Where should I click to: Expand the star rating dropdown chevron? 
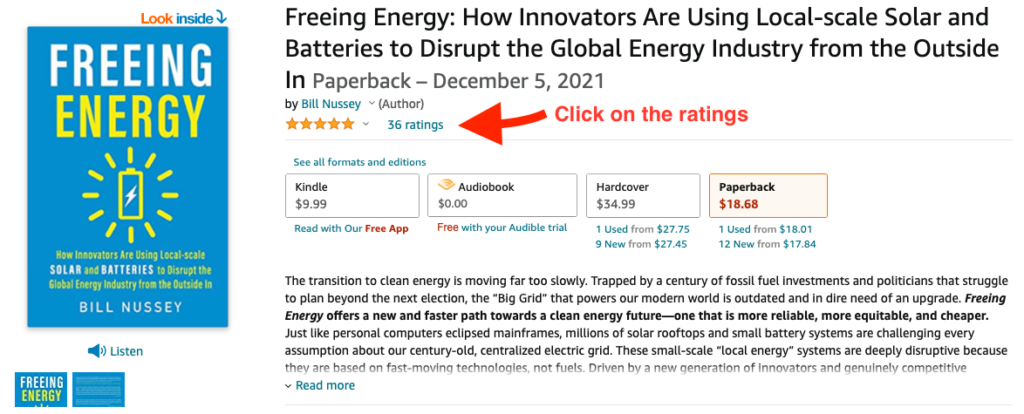coord(366,124)
